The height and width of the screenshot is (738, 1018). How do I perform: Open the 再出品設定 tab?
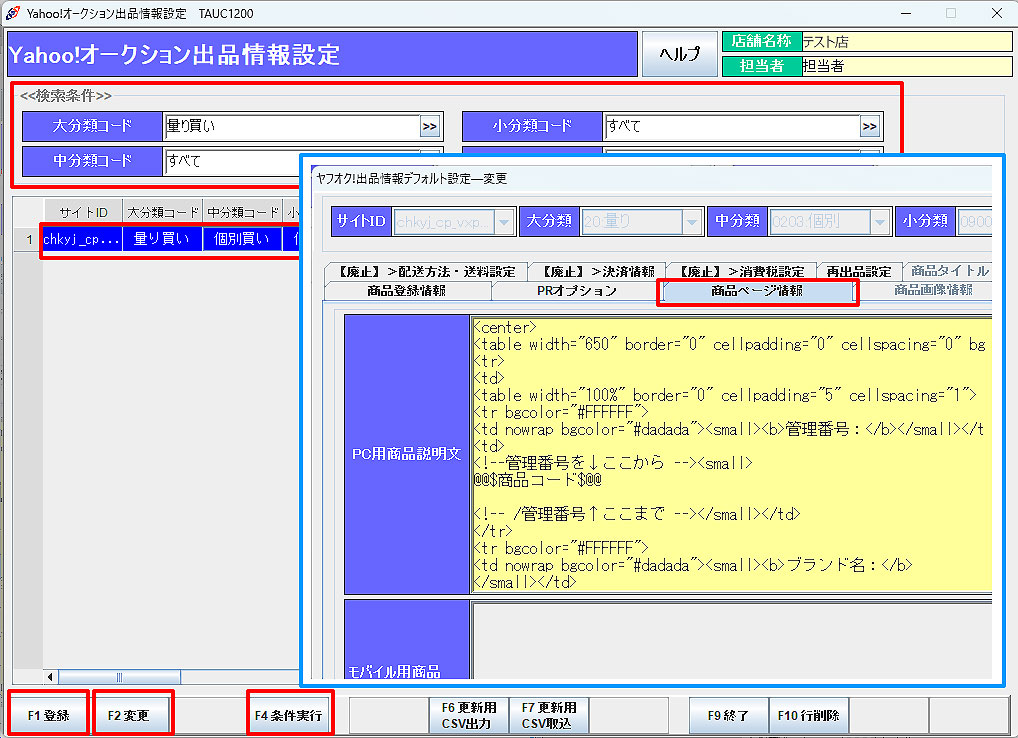point(858,271)
